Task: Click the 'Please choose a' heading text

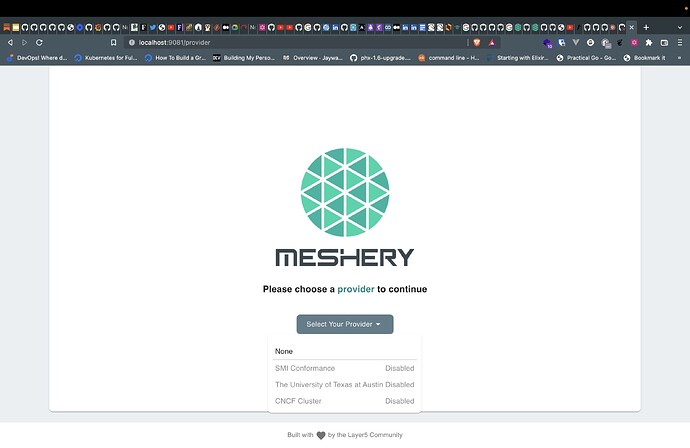Action: [299, 289]
